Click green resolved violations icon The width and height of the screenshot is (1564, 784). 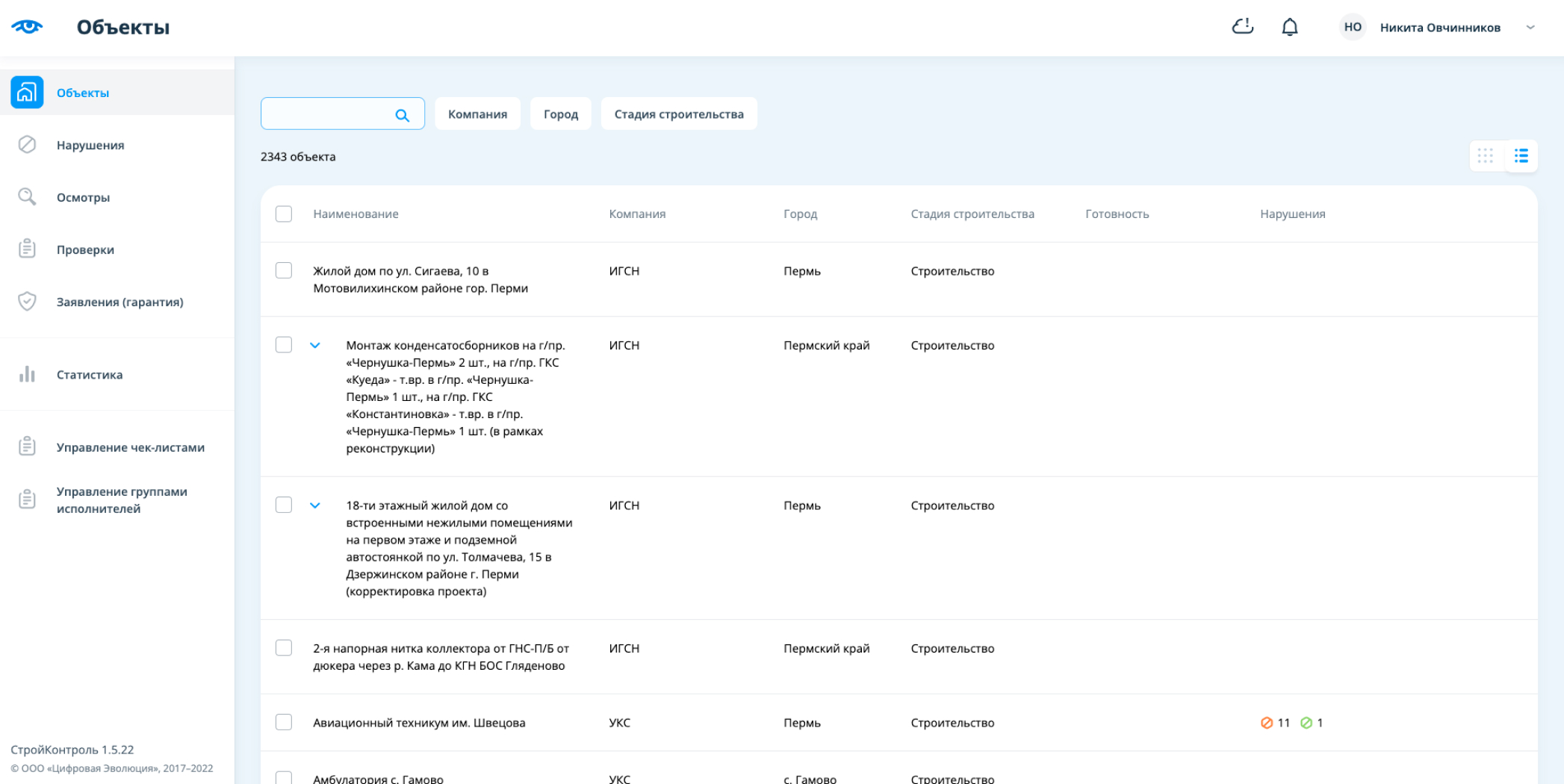coord(1306,723)
